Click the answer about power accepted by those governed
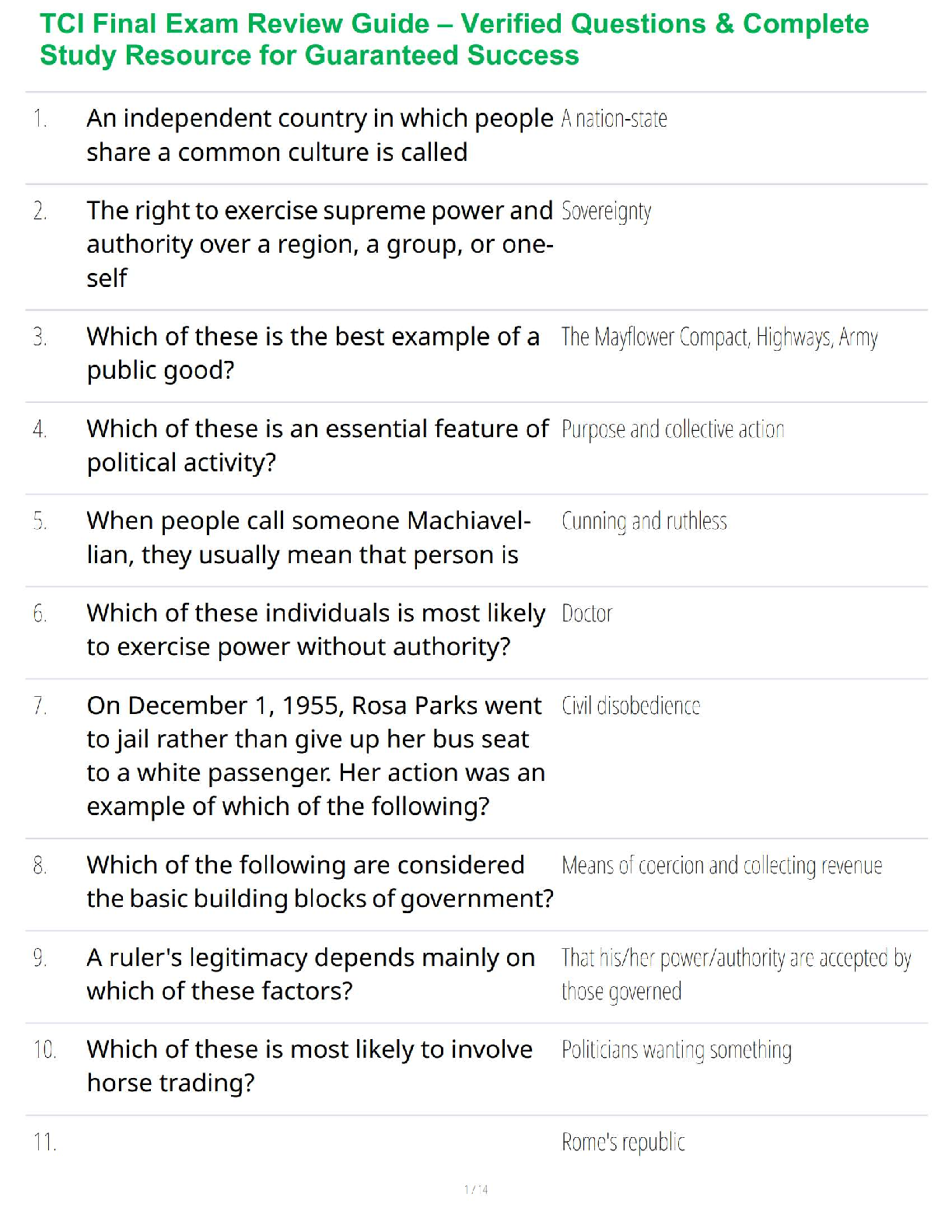The width and height of the screenshot is (952, 1232). point(735,975)
